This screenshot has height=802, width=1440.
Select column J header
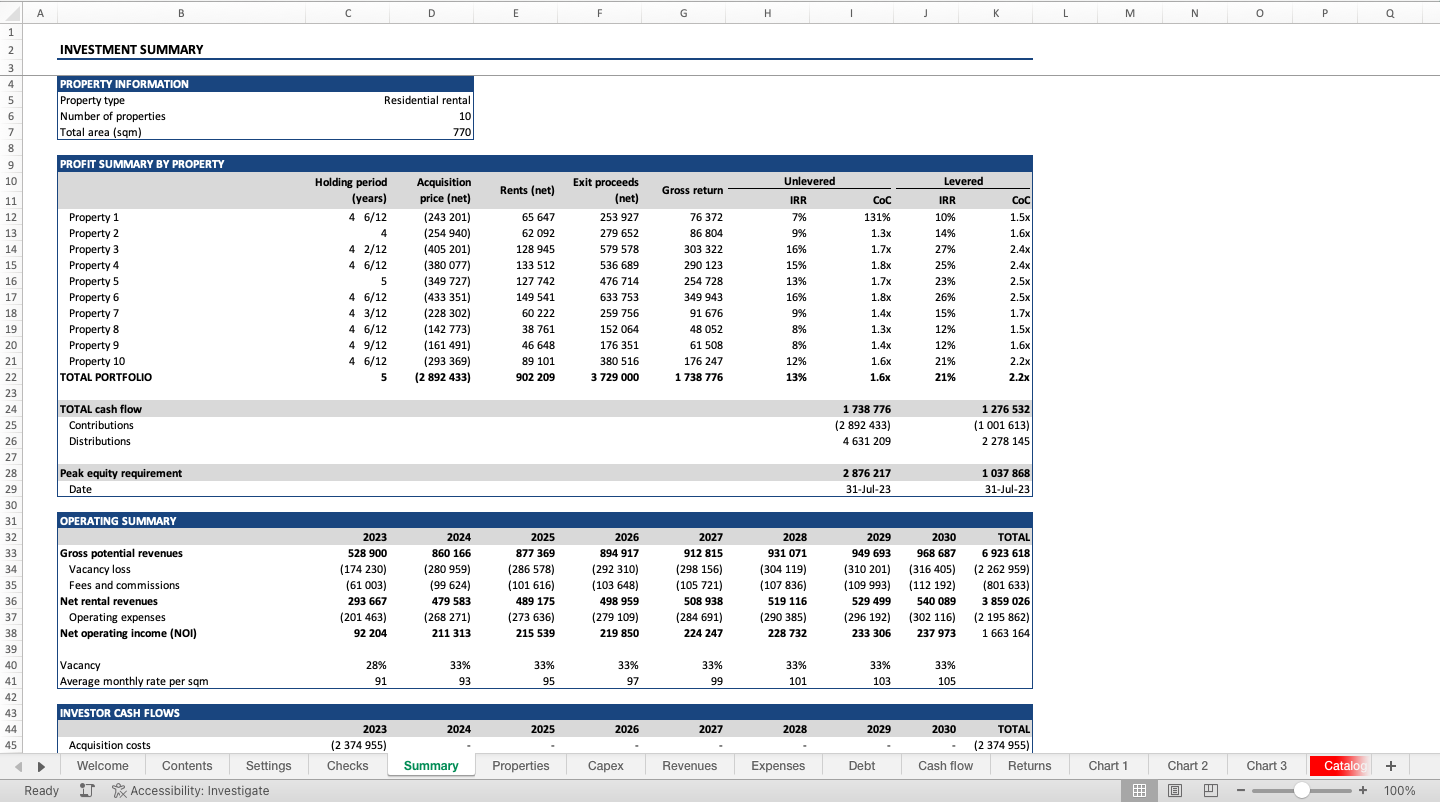coord(925,13)
